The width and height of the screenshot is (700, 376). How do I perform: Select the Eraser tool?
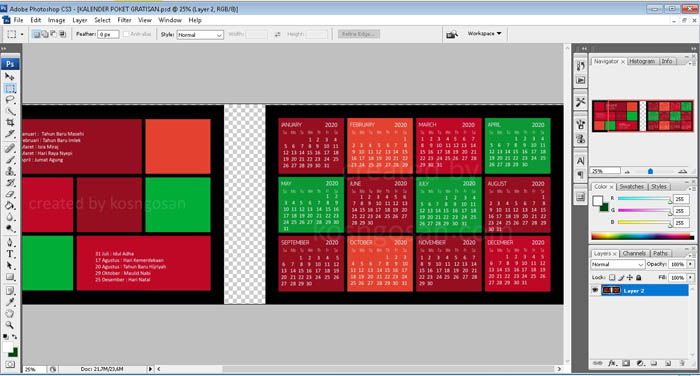tap(10, 194)
